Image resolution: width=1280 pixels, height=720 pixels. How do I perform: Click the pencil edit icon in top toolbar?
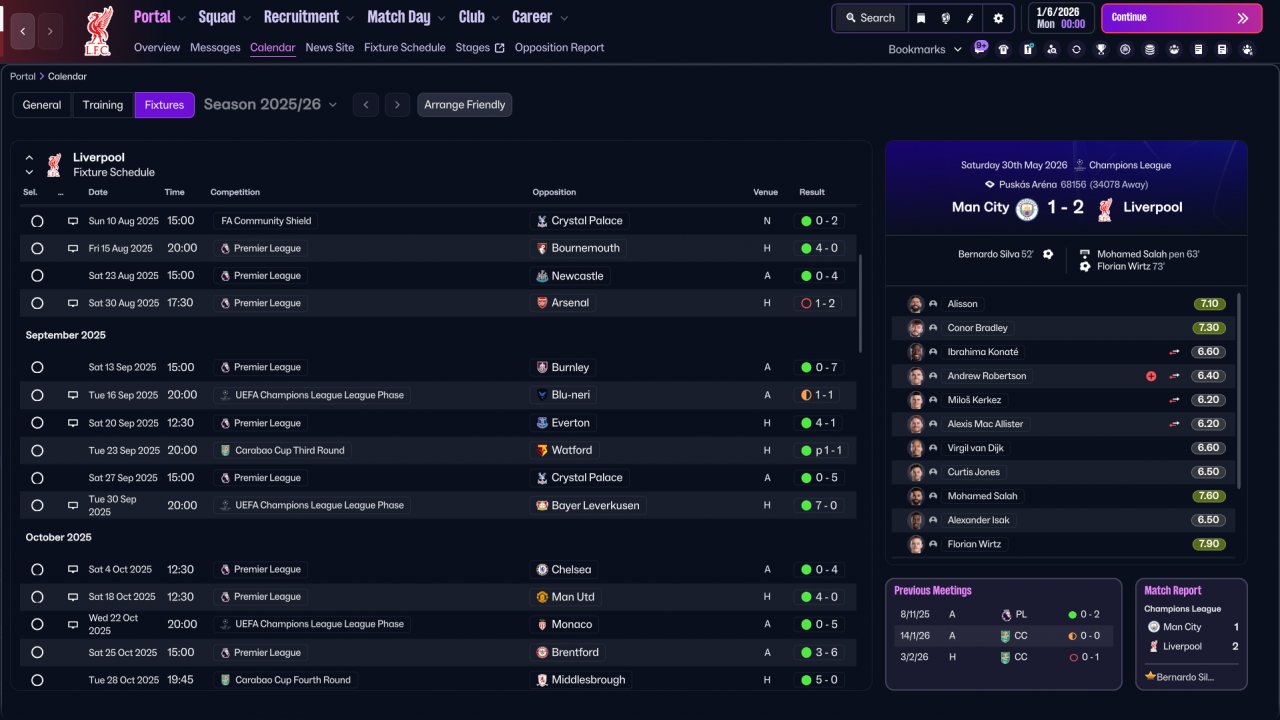click(970, 18)
